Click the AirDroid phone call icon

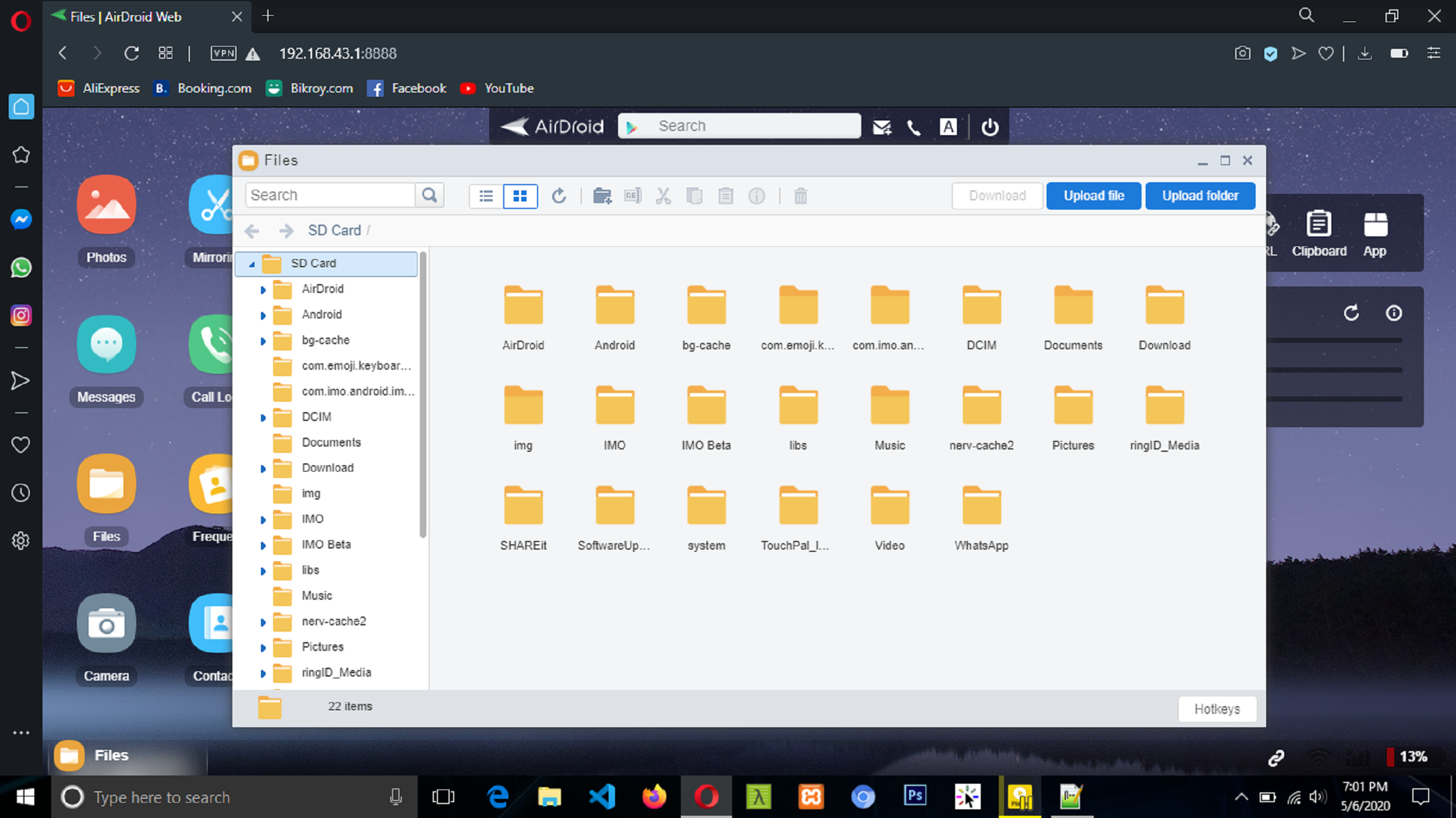pyautogui.click(x=914, y=127)
